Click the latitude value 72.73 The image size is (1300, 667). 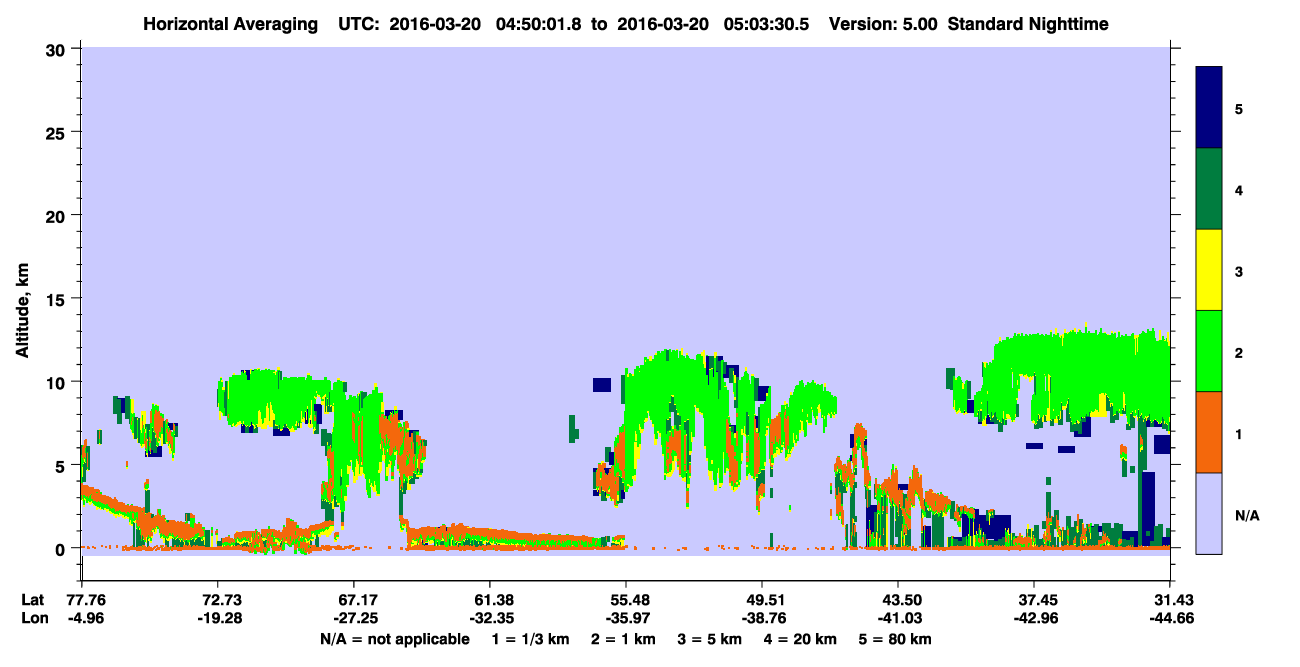(217, 600)
